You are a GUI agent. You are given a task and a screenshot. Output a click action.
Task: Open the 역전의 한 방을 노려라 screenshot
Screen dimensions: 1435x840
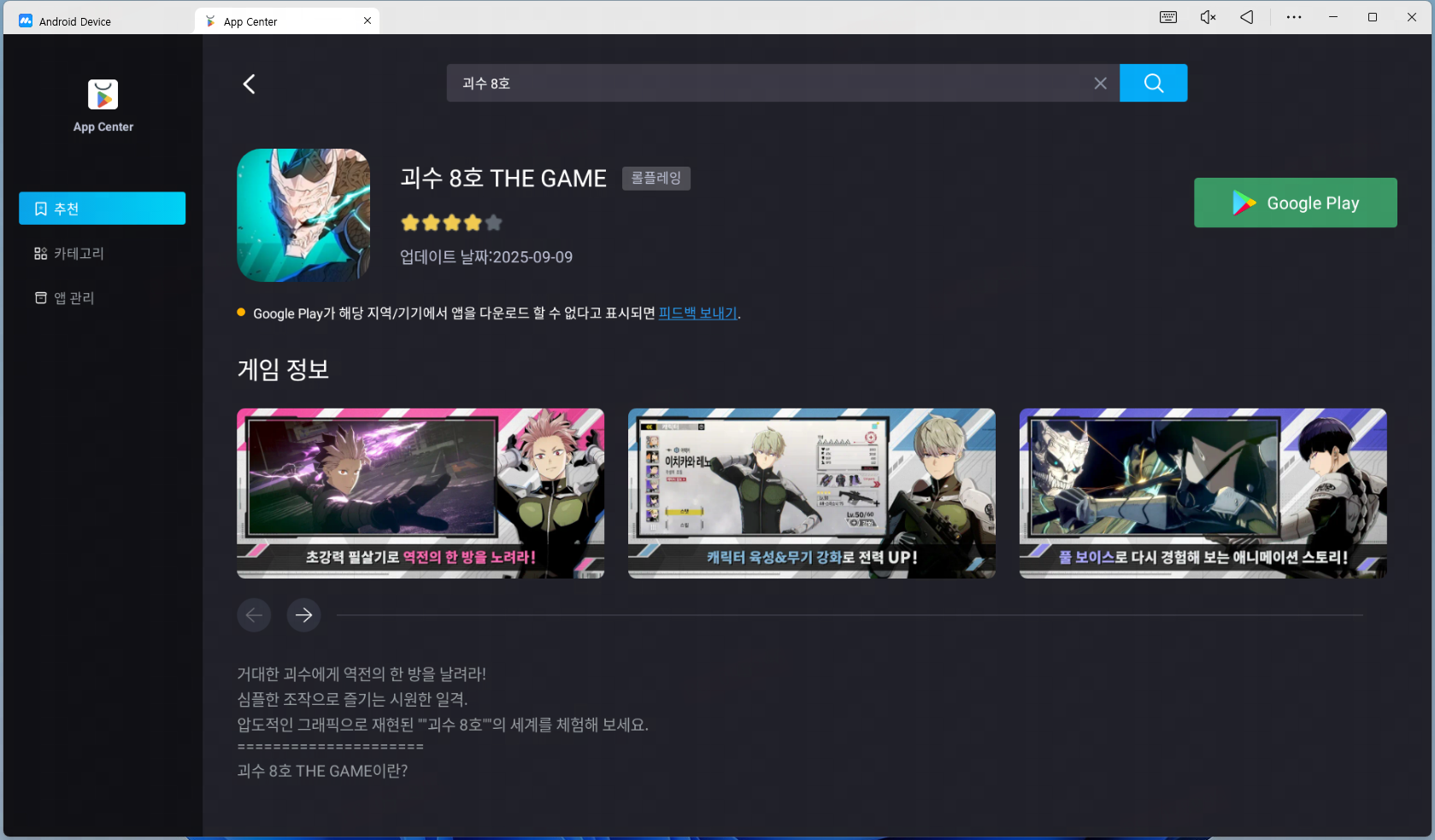tap(421, 493)
